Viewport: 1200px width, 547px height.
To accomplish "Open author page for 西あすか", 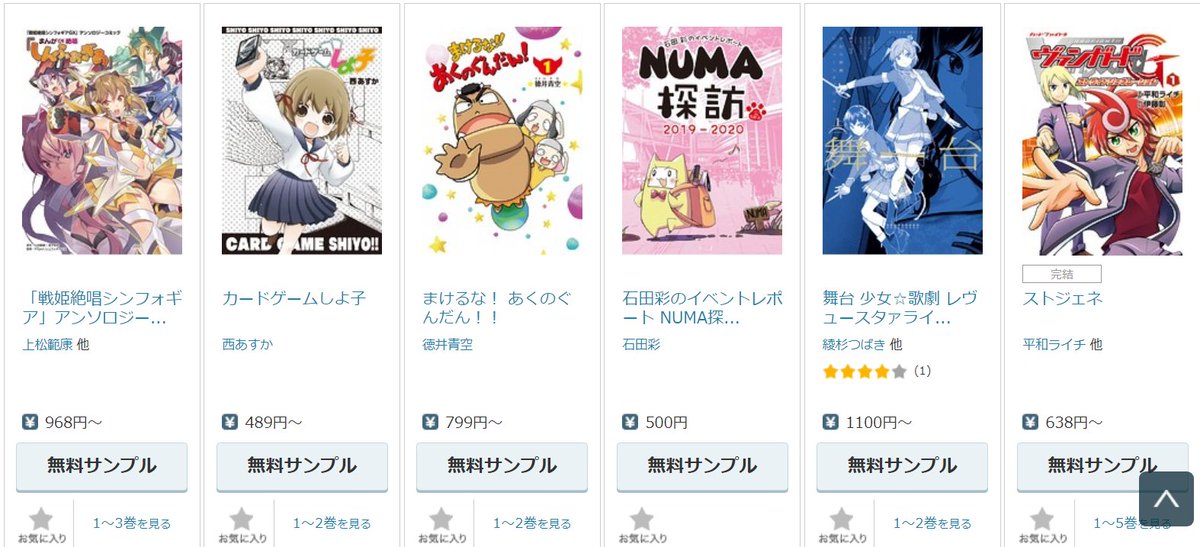I will pos(247,344).
